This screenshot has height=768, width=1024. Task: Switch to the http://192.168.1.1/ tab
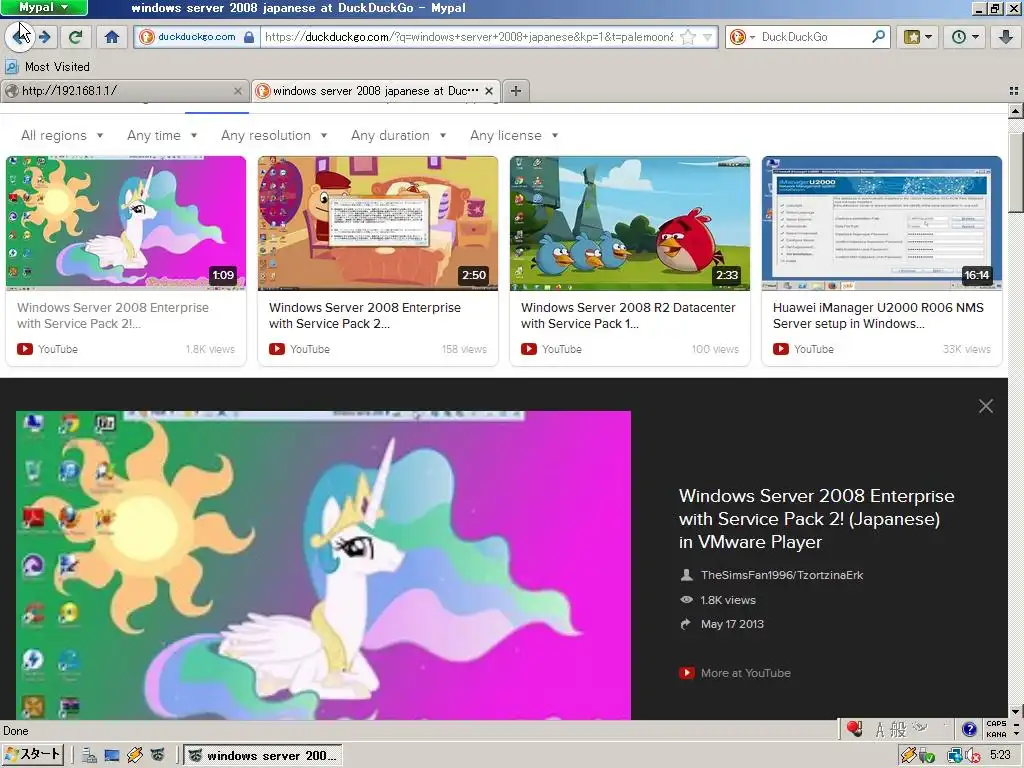tap(124, 91)
